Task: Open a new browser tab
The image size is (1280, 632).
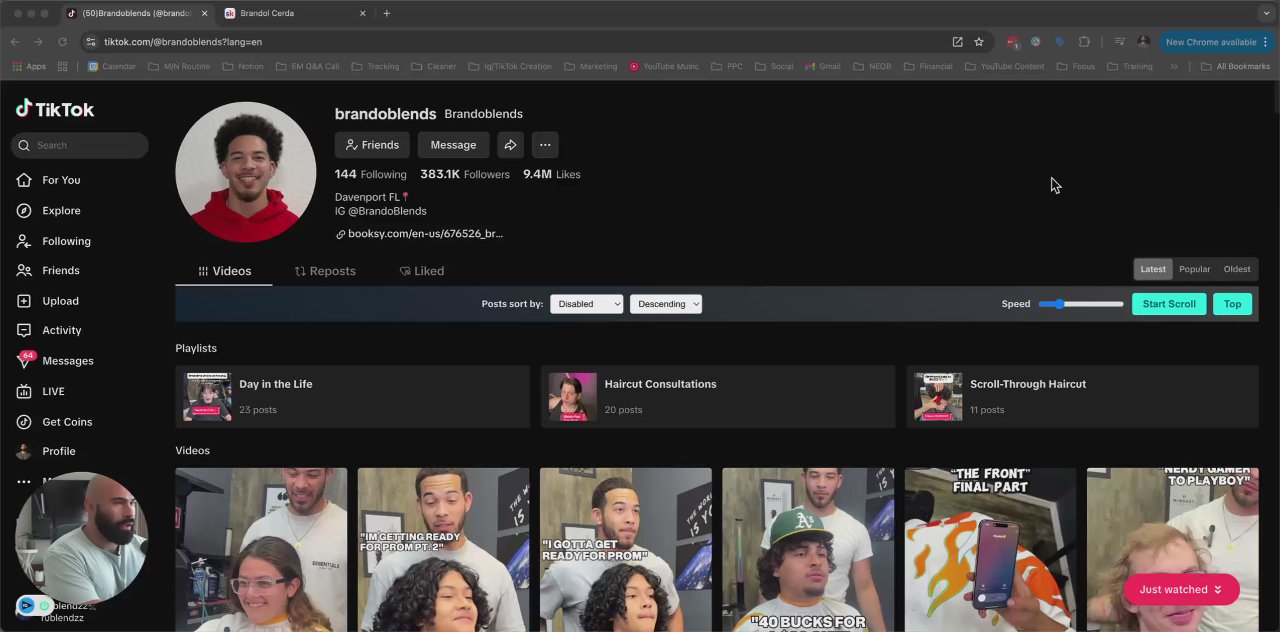Action: click(387, 13)
